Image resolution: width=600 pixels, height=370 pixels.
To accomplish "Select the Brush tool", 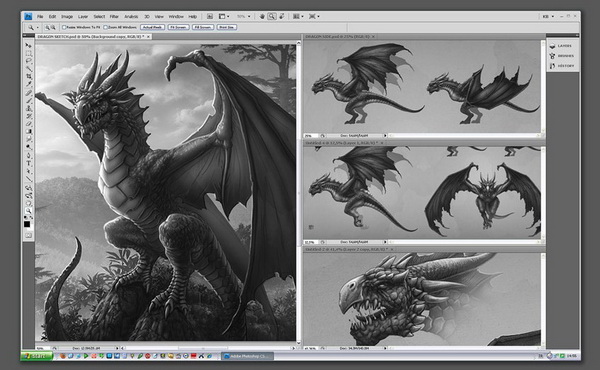I will (x=28, y=101).
